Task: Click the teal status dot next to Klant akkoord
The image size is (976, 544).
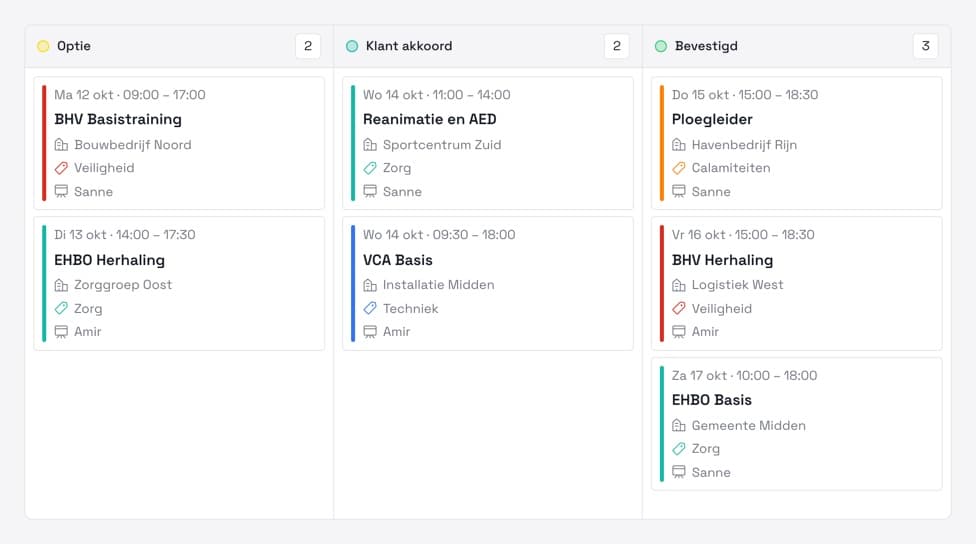Action: pyautogui.click(x=352, y=46)
